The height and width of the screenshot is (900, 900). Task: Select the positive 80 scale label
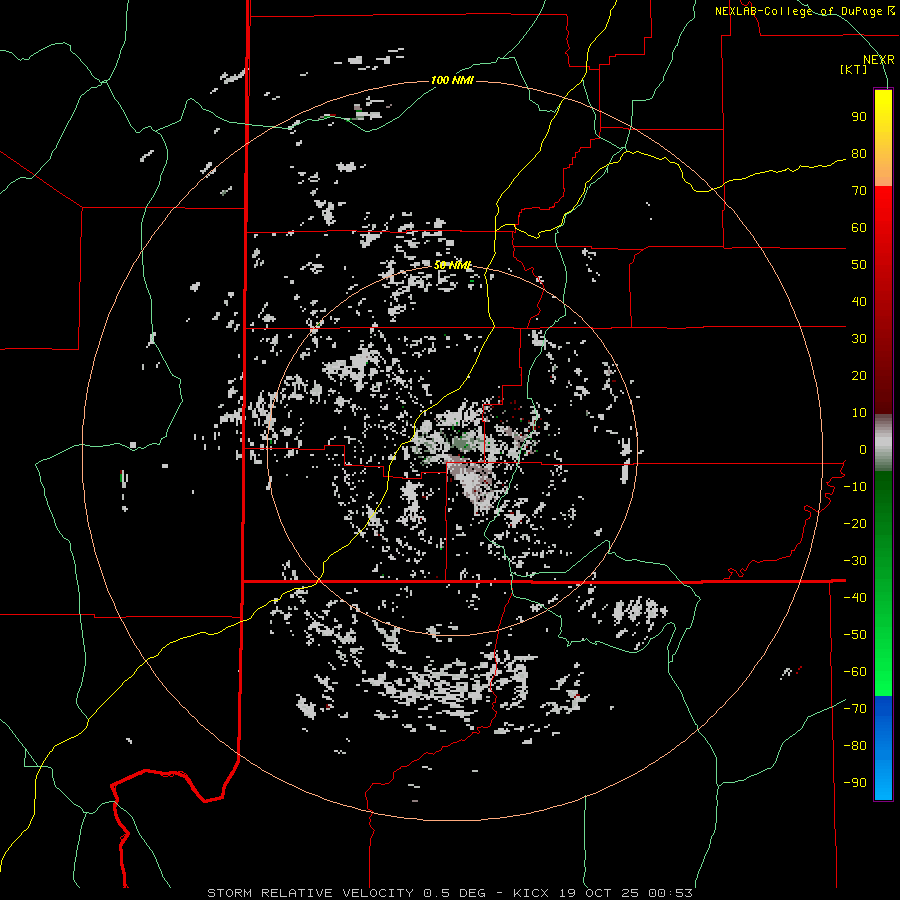click(859, 154)
